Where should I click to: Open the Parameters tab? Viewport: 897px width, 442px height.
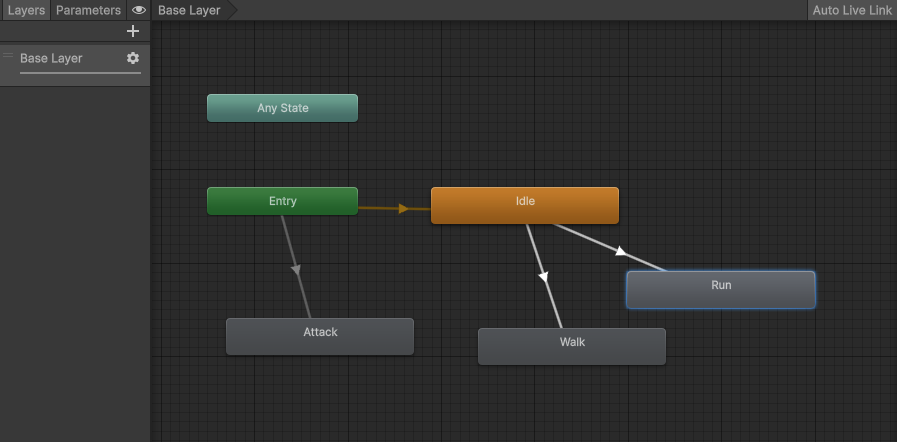click(88, 10)
